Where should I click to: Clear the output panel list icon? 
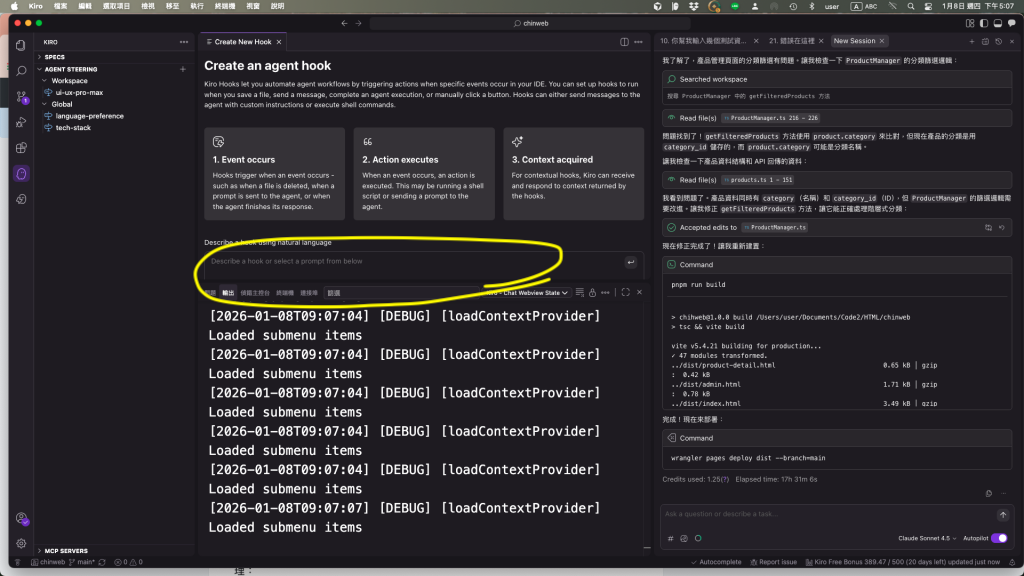tap(579, 293)
